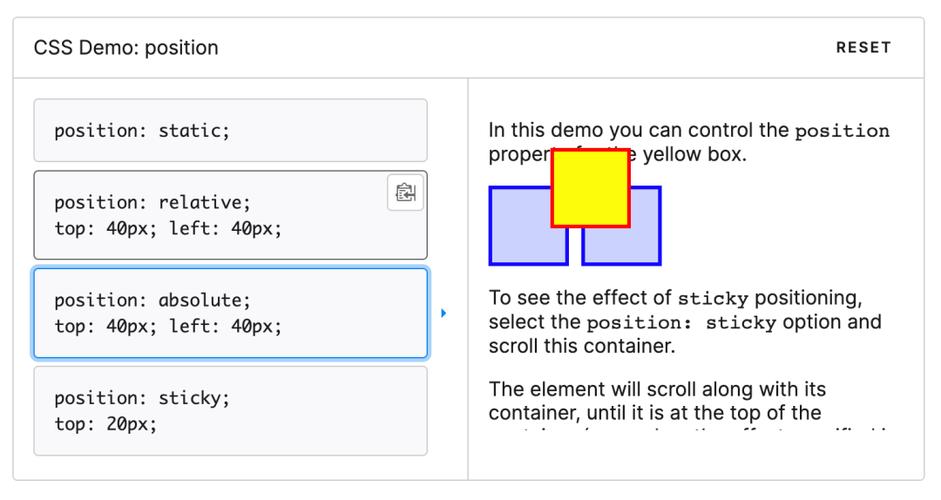Click the RESET button
The image size is (941, 500).
pos(863,48)
